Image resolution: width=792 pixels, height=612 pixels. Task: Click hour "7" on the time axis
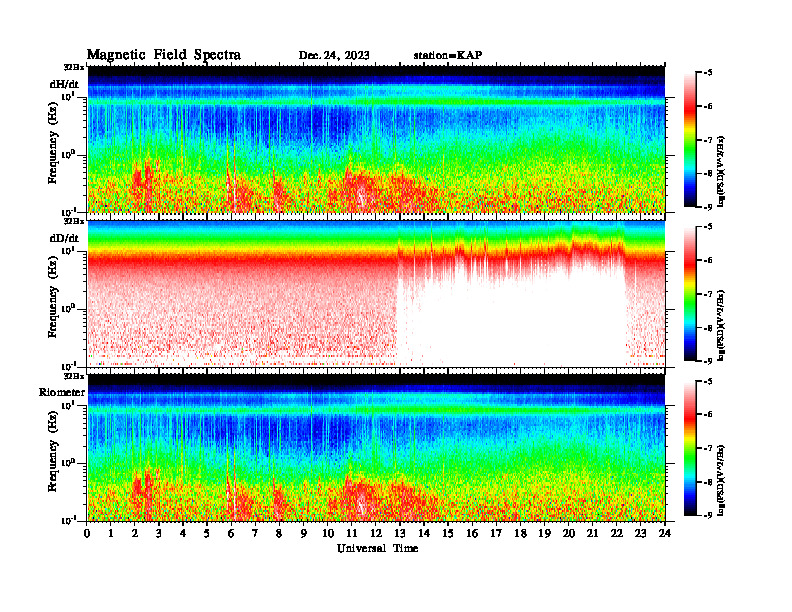point(255,533)
